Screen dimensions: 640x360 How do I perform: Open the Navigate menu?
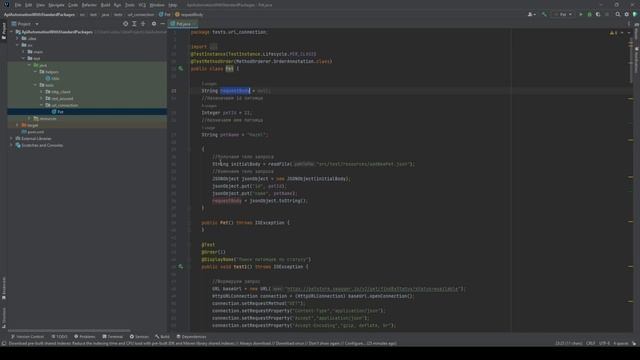[x=57, y=5]
